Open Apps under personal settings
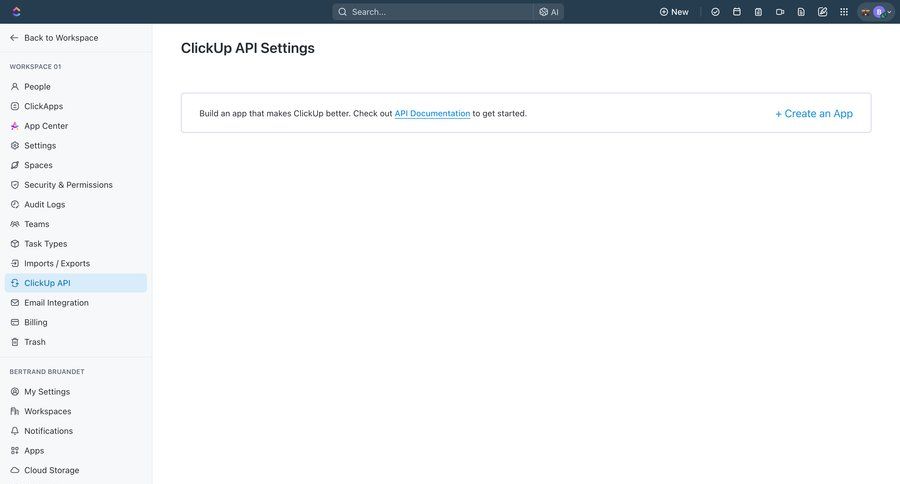Screen dimensions: 900x484 (76, 451)
